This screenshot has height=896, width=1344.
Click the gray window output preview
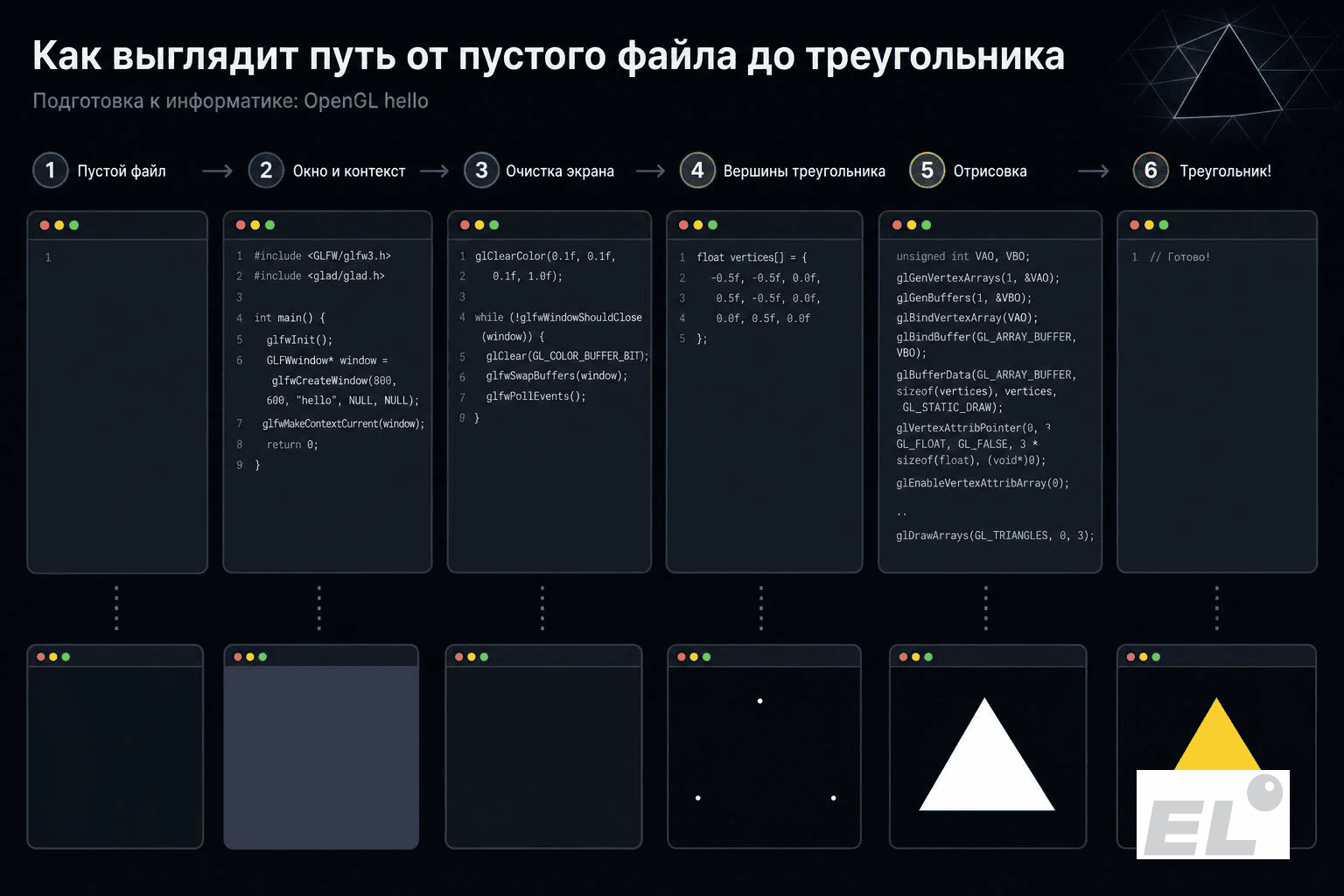321,756
